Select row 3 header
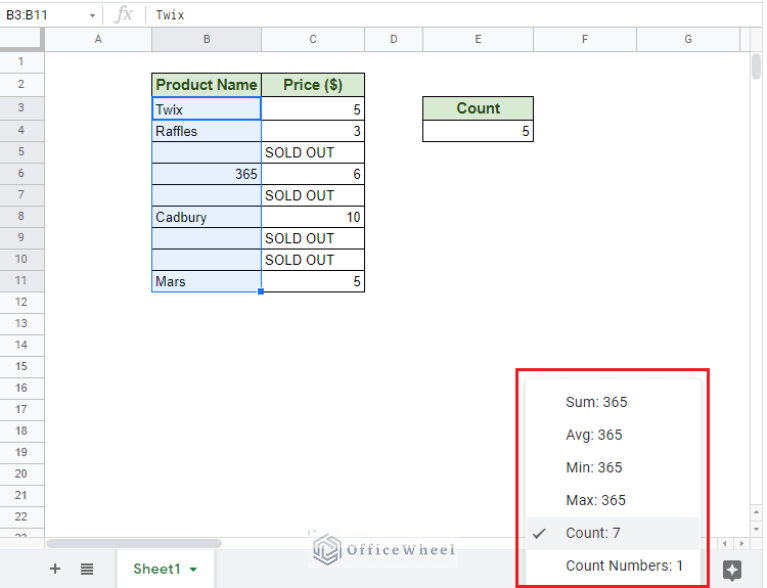 (x=22, y=108)
